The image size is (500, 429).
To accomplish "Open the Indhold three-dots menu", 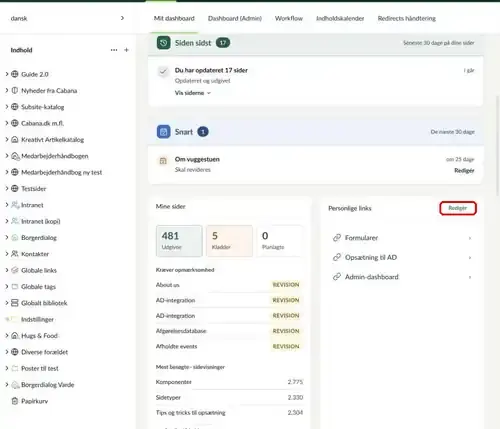I will (114, 50).
